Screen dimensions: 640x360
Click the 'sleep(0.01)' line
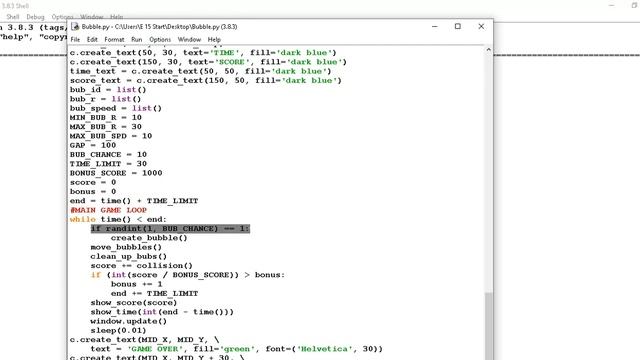point(118,331)
